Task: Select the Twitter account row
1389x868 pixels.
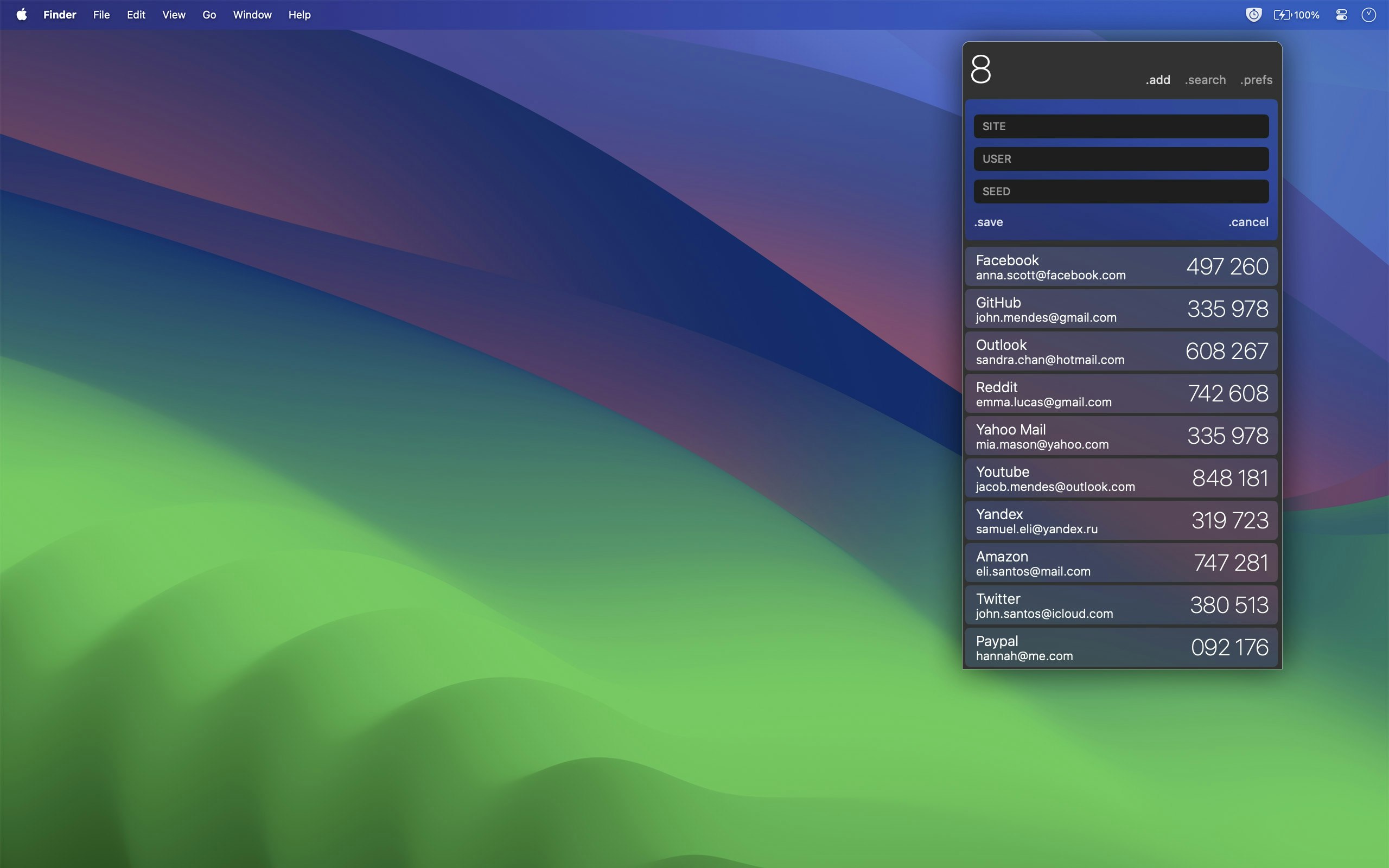Action: tap(1121, 605)
